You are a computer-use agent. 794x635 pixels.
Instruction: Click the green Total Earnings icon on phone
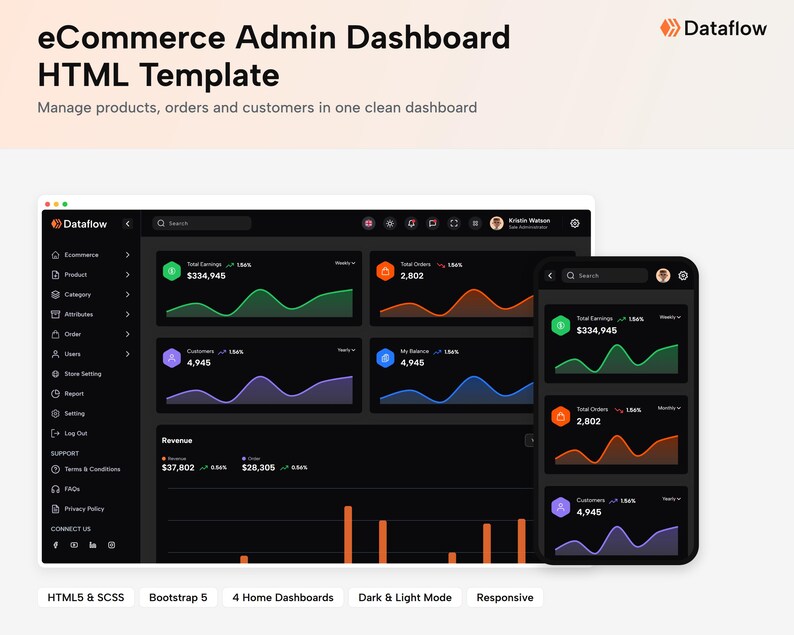coord(561,326)
